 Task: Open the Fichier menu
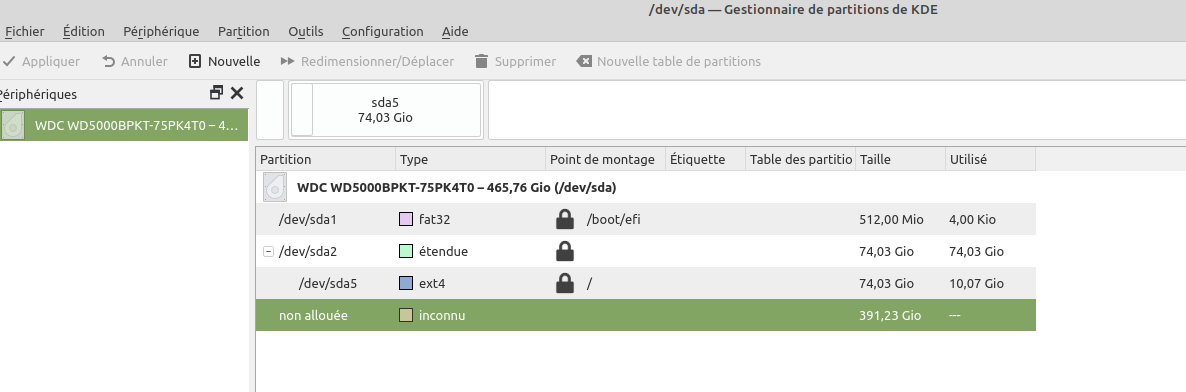point(24,31)
